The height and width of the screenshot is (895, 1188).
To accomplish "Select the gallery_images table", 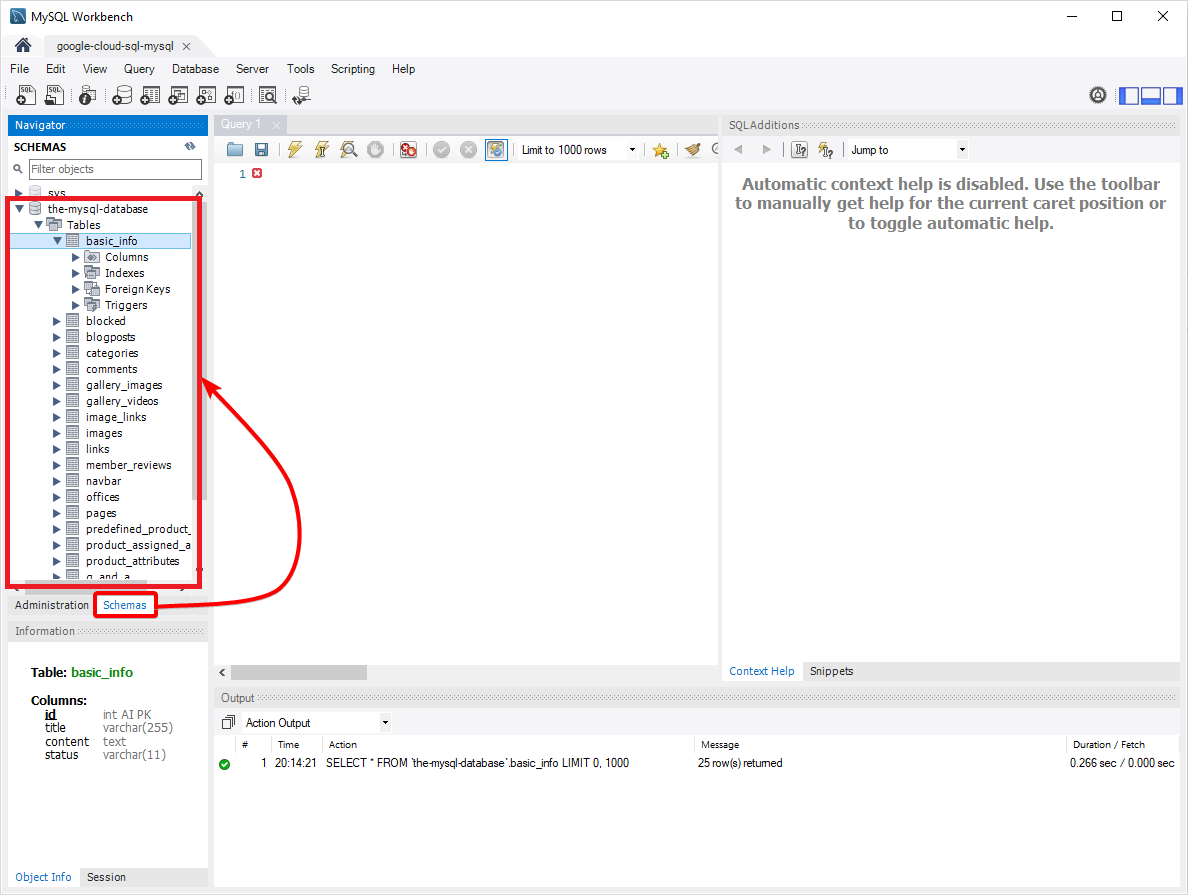I will 124,385.
